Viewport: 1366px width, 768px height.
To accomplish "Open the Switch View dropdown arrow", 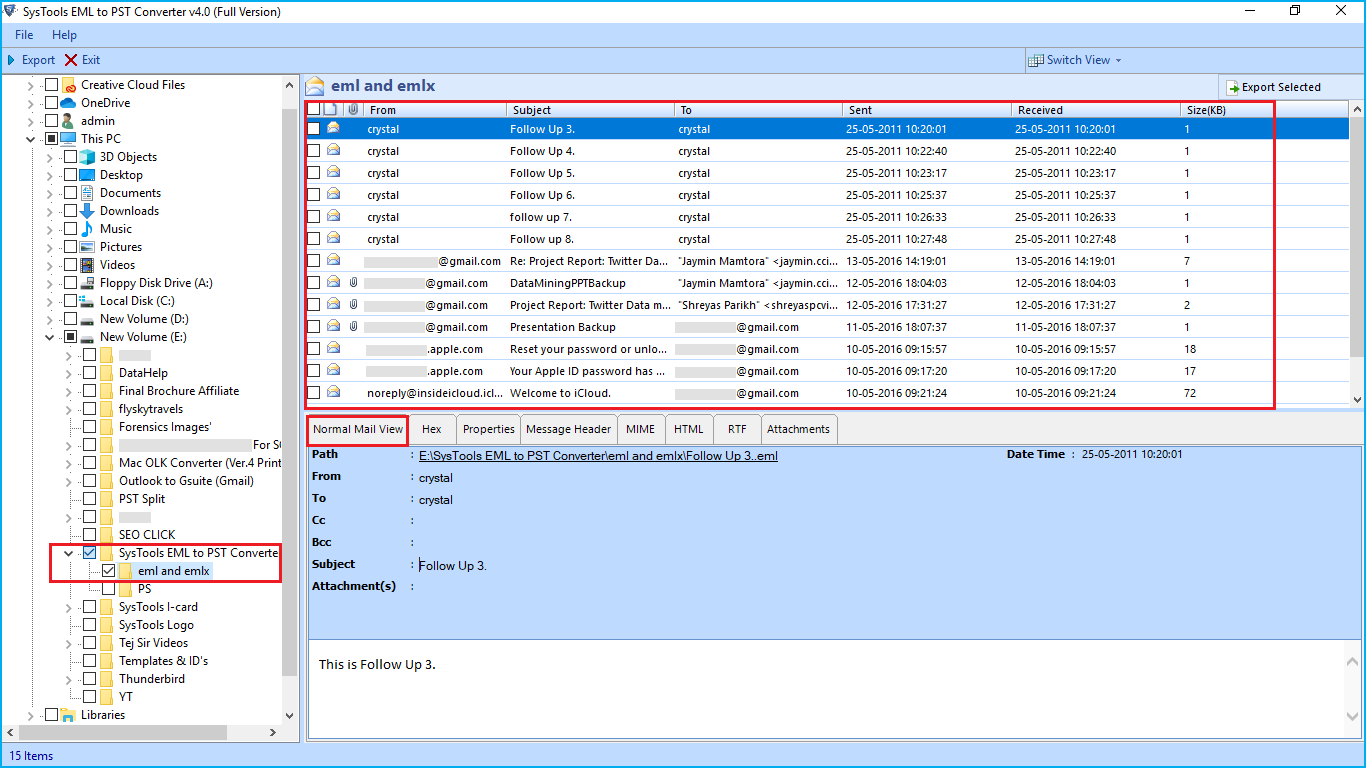I will (1118, 61).
